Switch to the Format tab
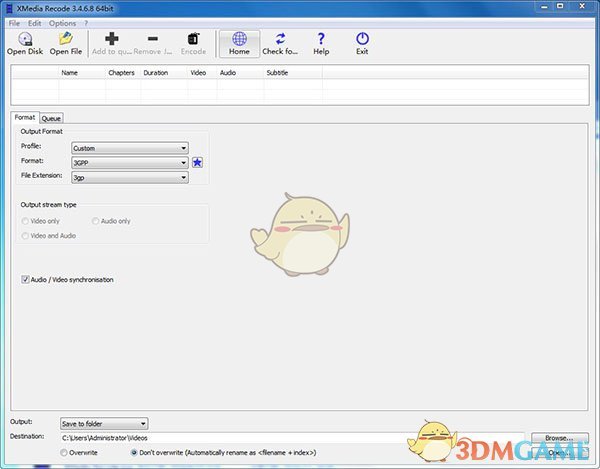This screenshot has height=469, width=600. [25, 117]
